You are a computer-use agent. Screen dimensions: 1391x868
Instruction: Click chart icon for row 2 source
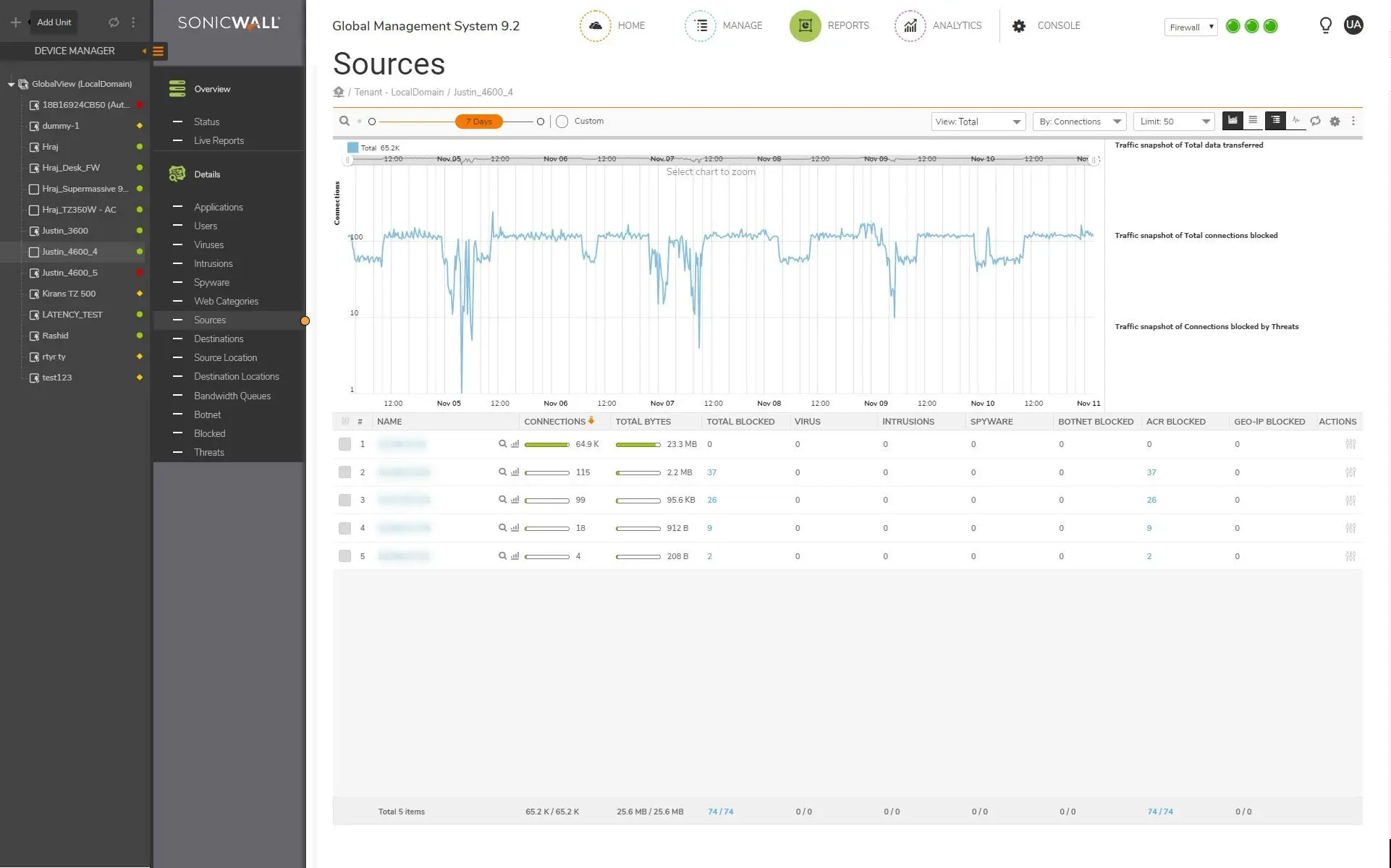pyautogui.click(x=515, y=472)
